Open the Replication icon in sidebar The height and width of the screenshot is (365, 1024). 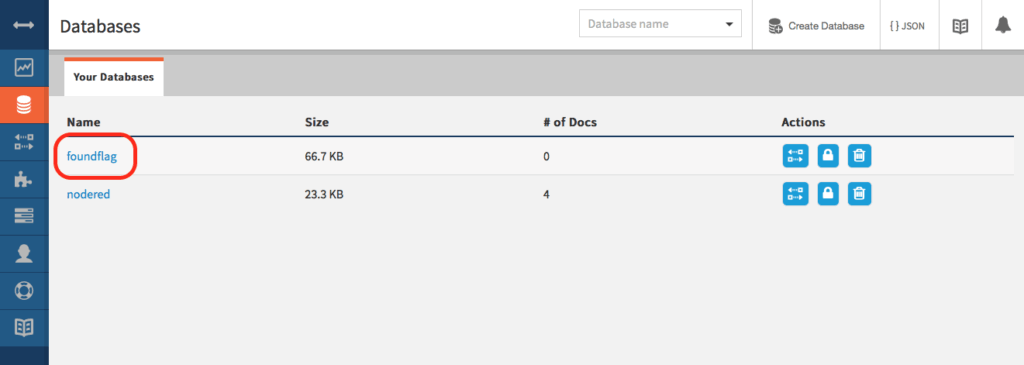[24, 142]
